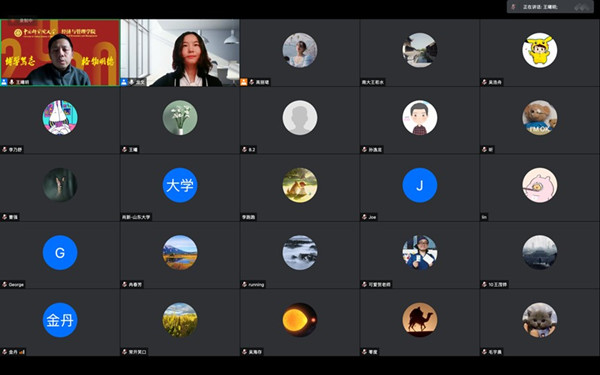Click the camel silhouette avatar
Viewport: 600px width, 375px height.
420,320
